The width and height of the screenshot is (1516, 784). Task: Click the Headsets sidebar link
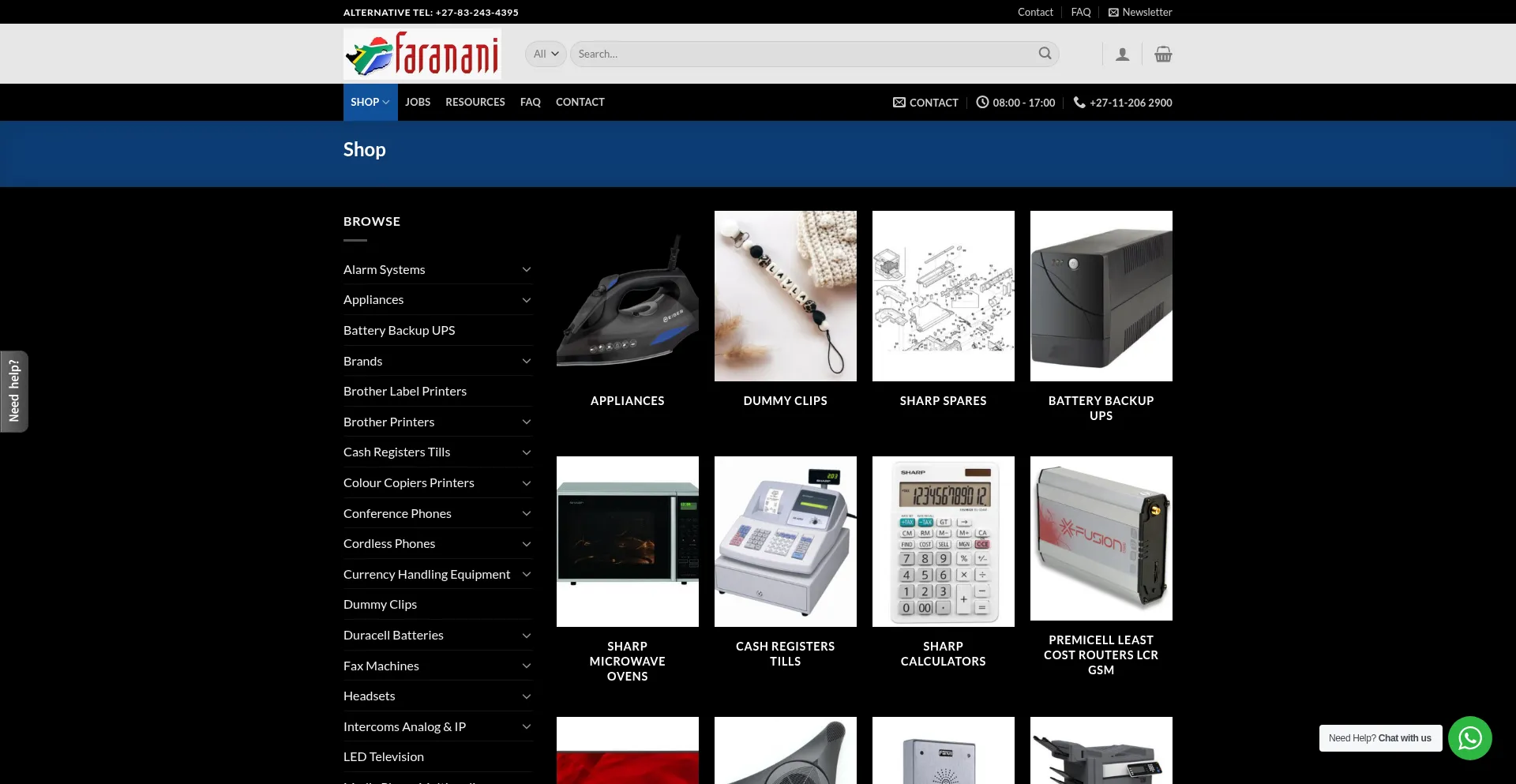(370, 696)
